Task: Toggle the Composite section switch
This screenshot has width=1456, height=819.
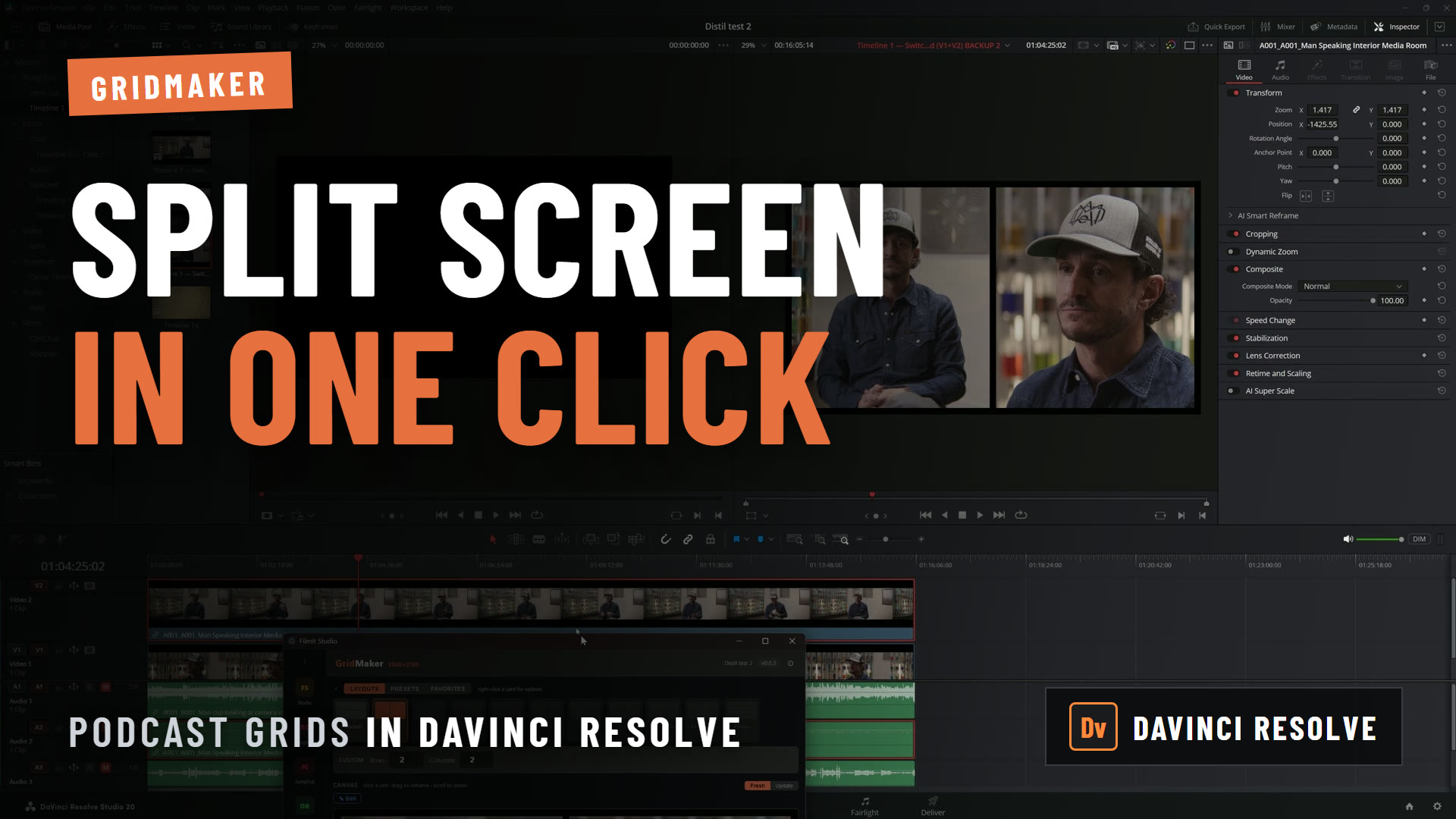Action: click(1234, 269)
